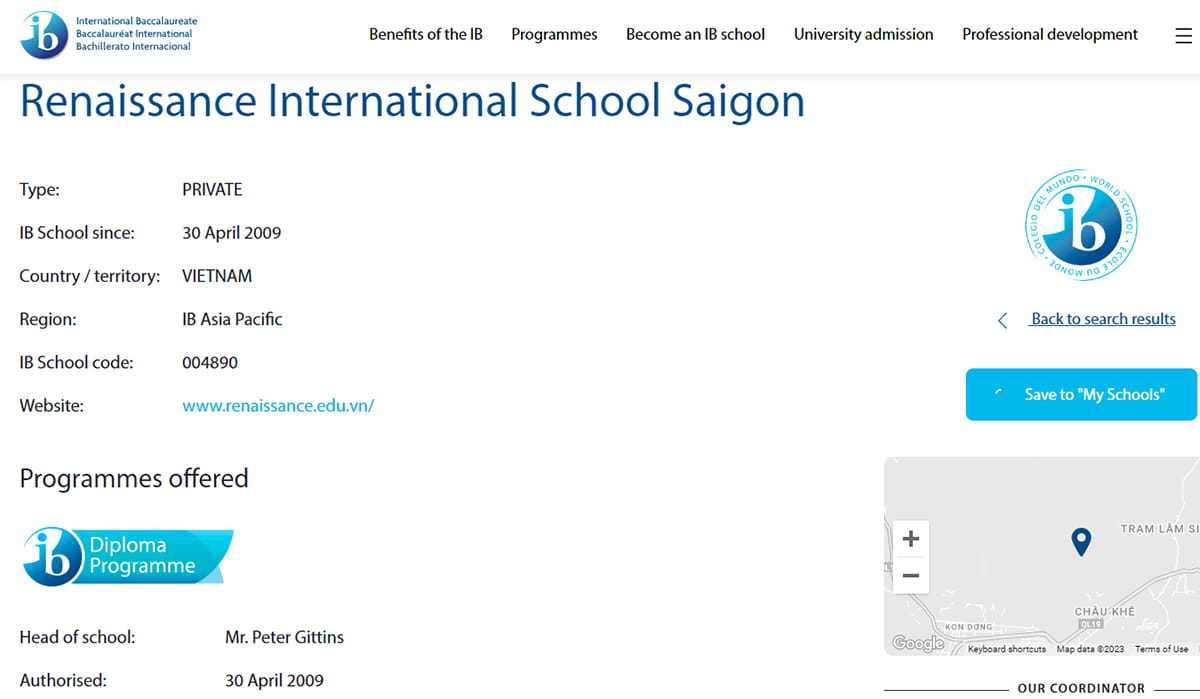Open map Terms of Use link
Viewport: 1200px width, 699px height.
[x=1161, y=649]
